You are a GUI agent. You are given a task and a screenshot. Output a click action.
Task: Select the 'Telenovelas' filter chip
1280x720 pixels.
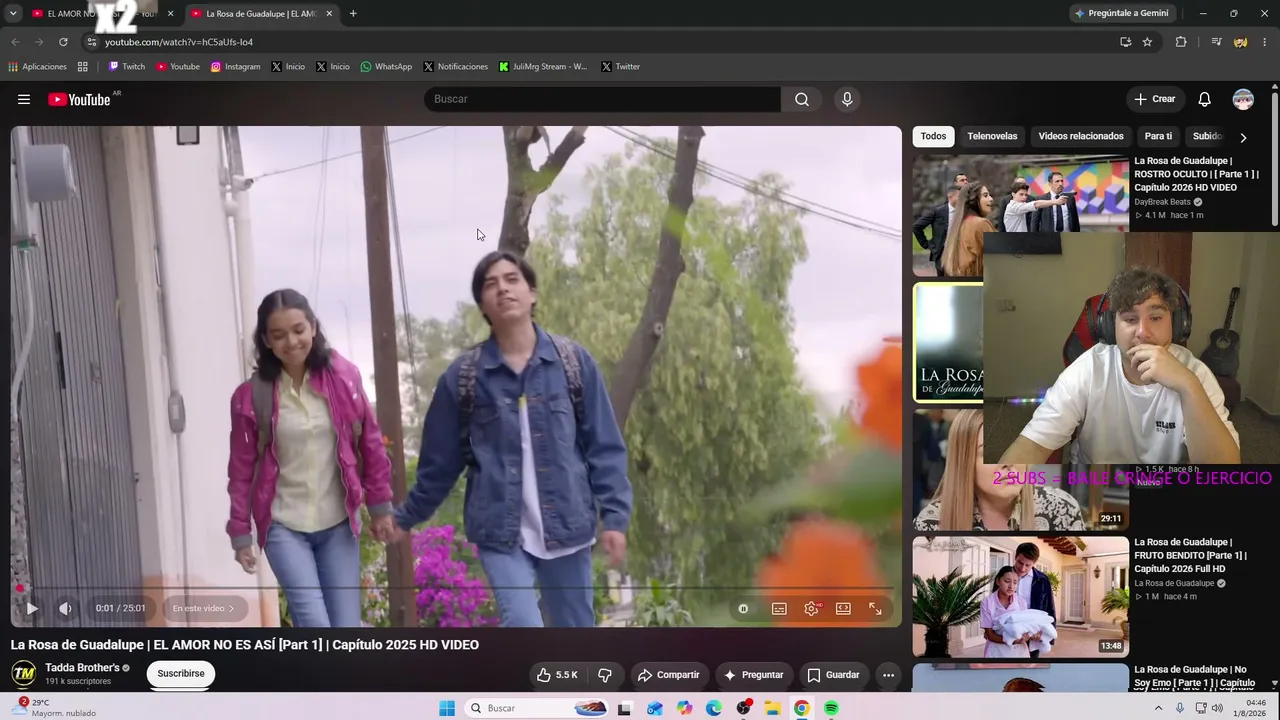[x=992, y=136]
